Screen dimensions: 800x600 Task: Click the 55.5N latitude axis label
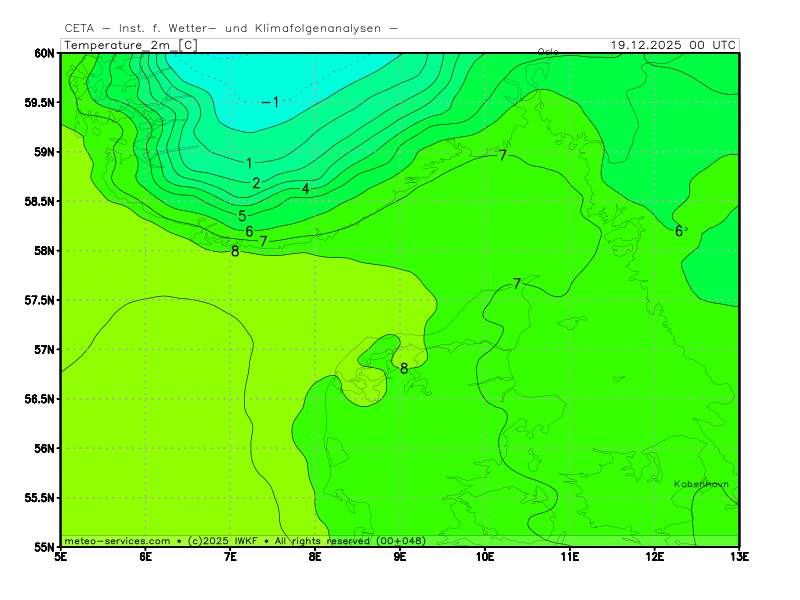coord(40,498)
